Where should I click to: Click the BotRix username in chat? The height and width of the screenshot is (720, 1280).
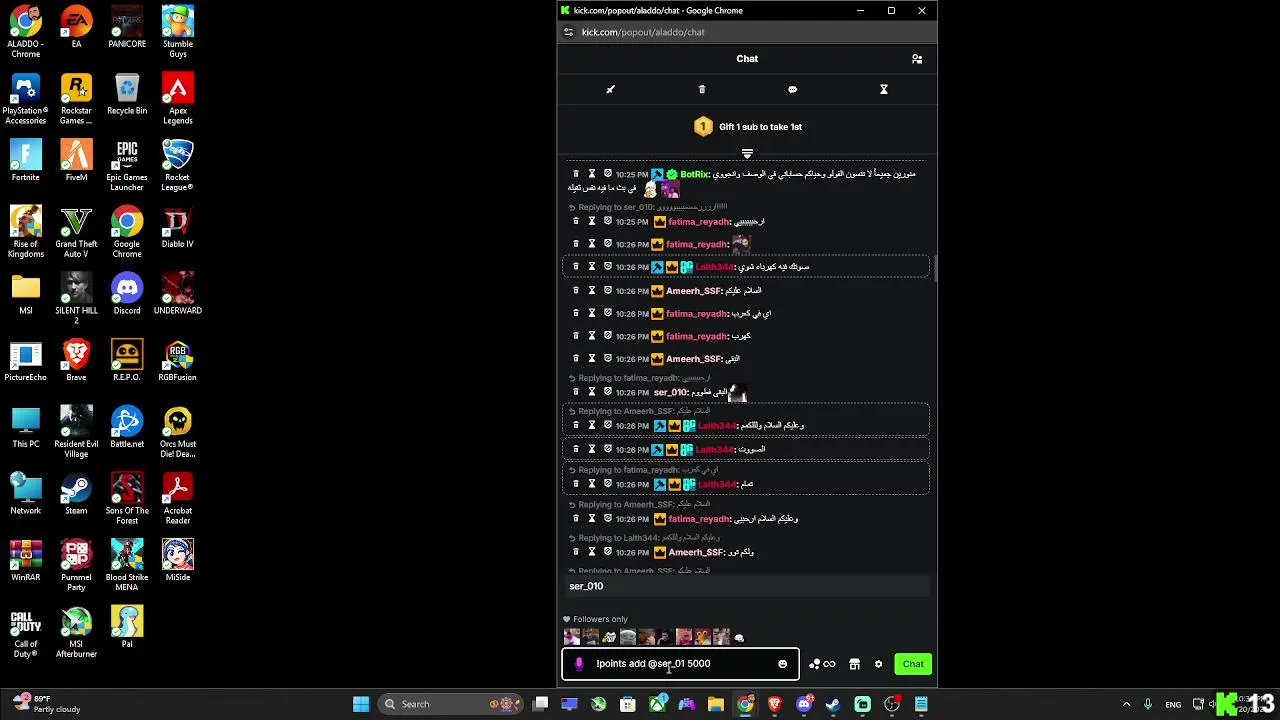695,174
